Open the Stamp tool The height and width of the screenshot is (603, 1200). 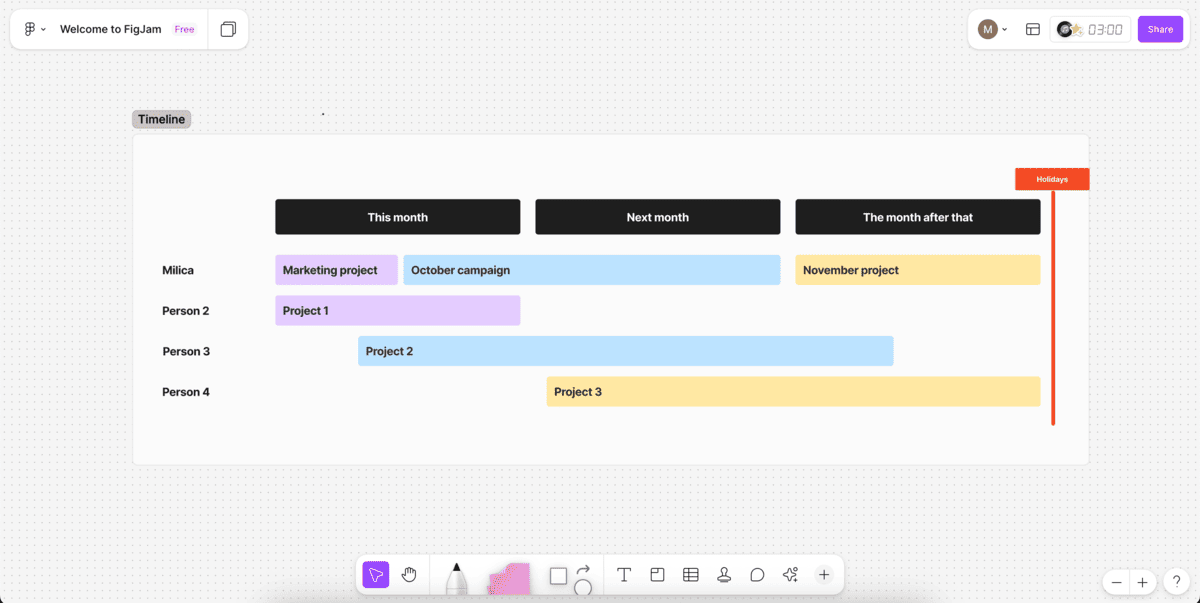click(724, 575)
